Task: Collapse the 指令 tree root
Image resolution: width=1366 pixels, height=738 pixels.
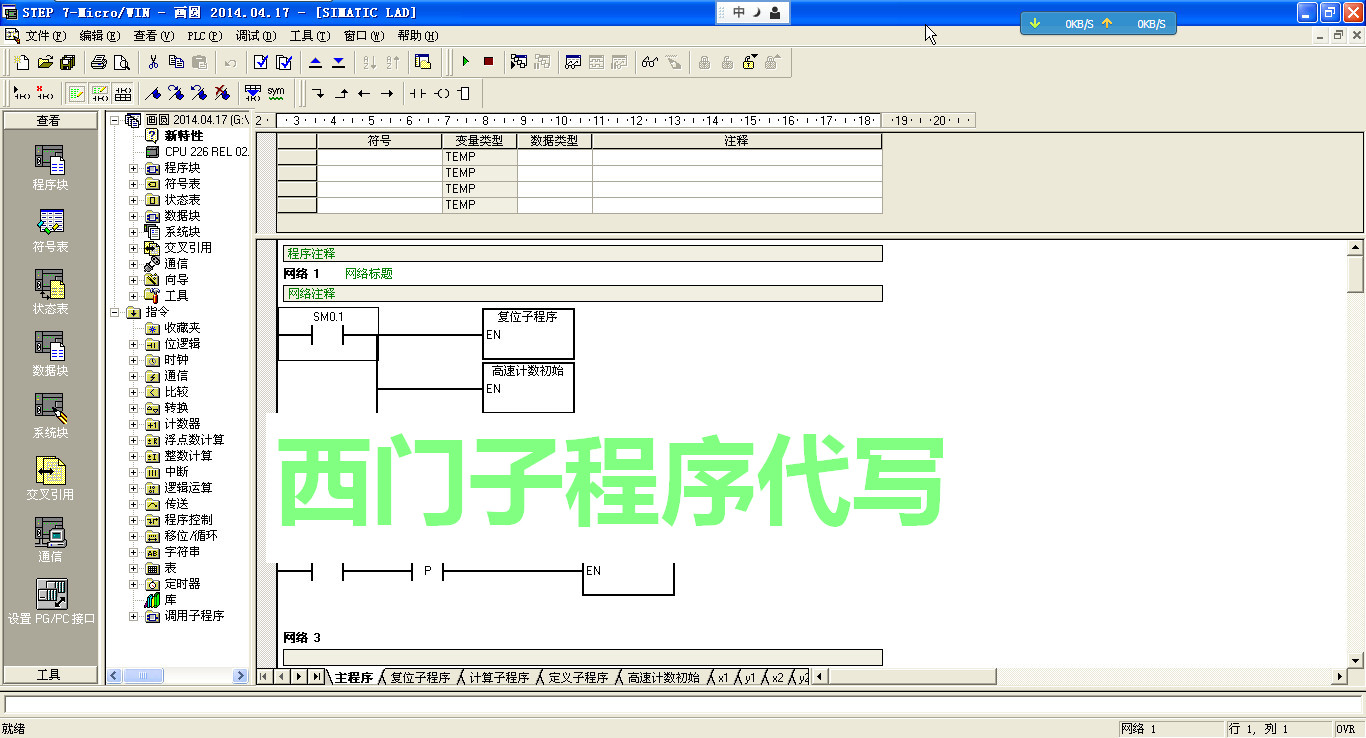Action: coord(114,312)
